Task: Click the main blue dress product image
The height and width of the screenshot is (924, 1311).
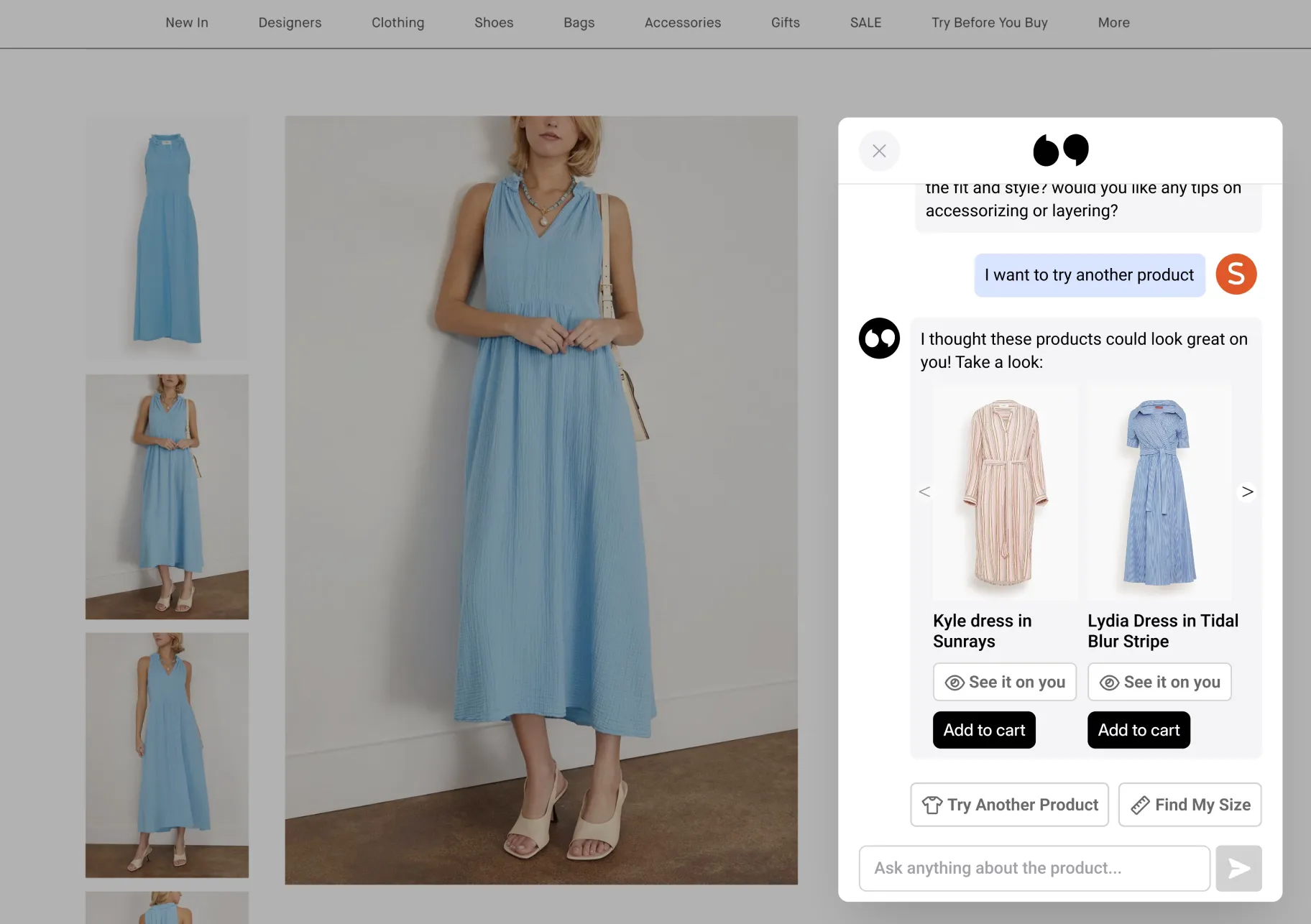Action: (541, 500)
